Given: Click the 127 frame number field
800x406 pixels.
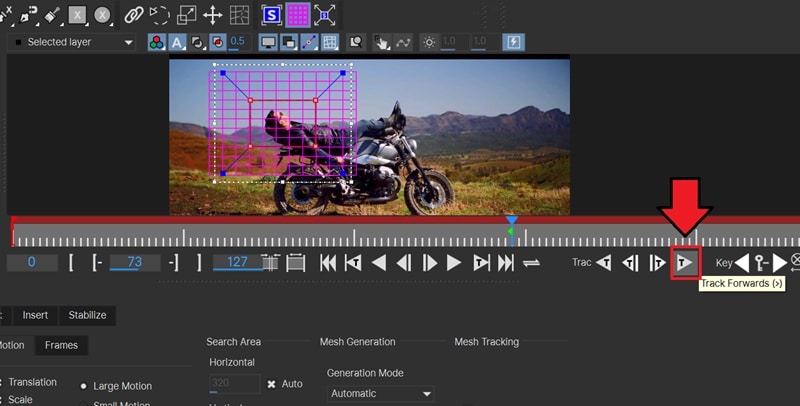Looking at the screenshot, I should tap(237, 263).
